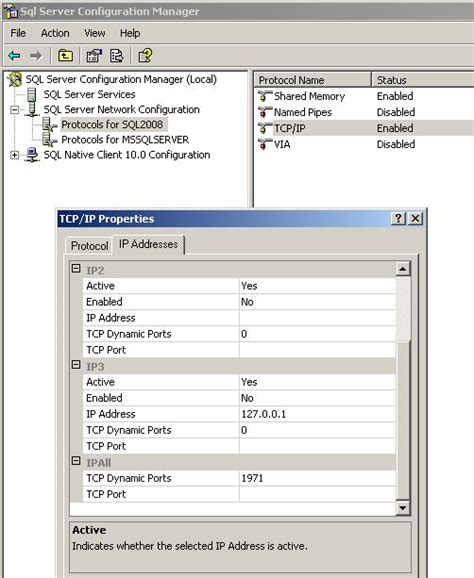This screenshot has height=578, width=474.
Task: Open the File menu
Action: pyautogui.click(x=18, y=33)
